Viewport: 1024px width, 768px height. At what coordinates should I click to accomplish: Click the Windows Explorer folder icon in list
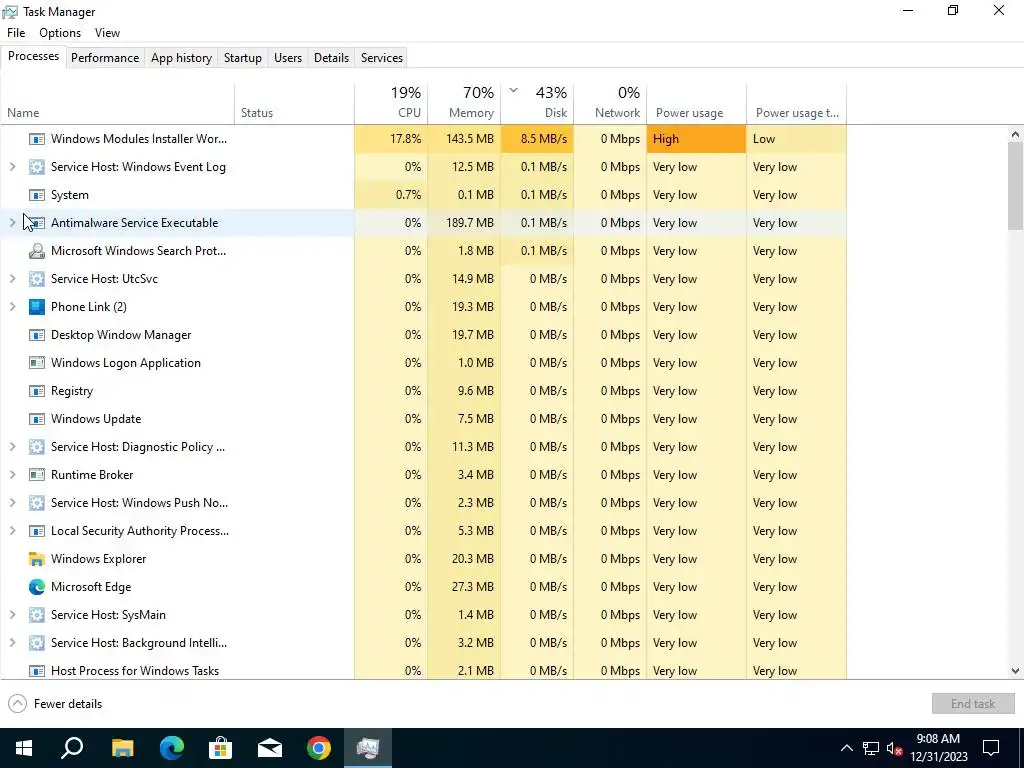tap(37, 559)
